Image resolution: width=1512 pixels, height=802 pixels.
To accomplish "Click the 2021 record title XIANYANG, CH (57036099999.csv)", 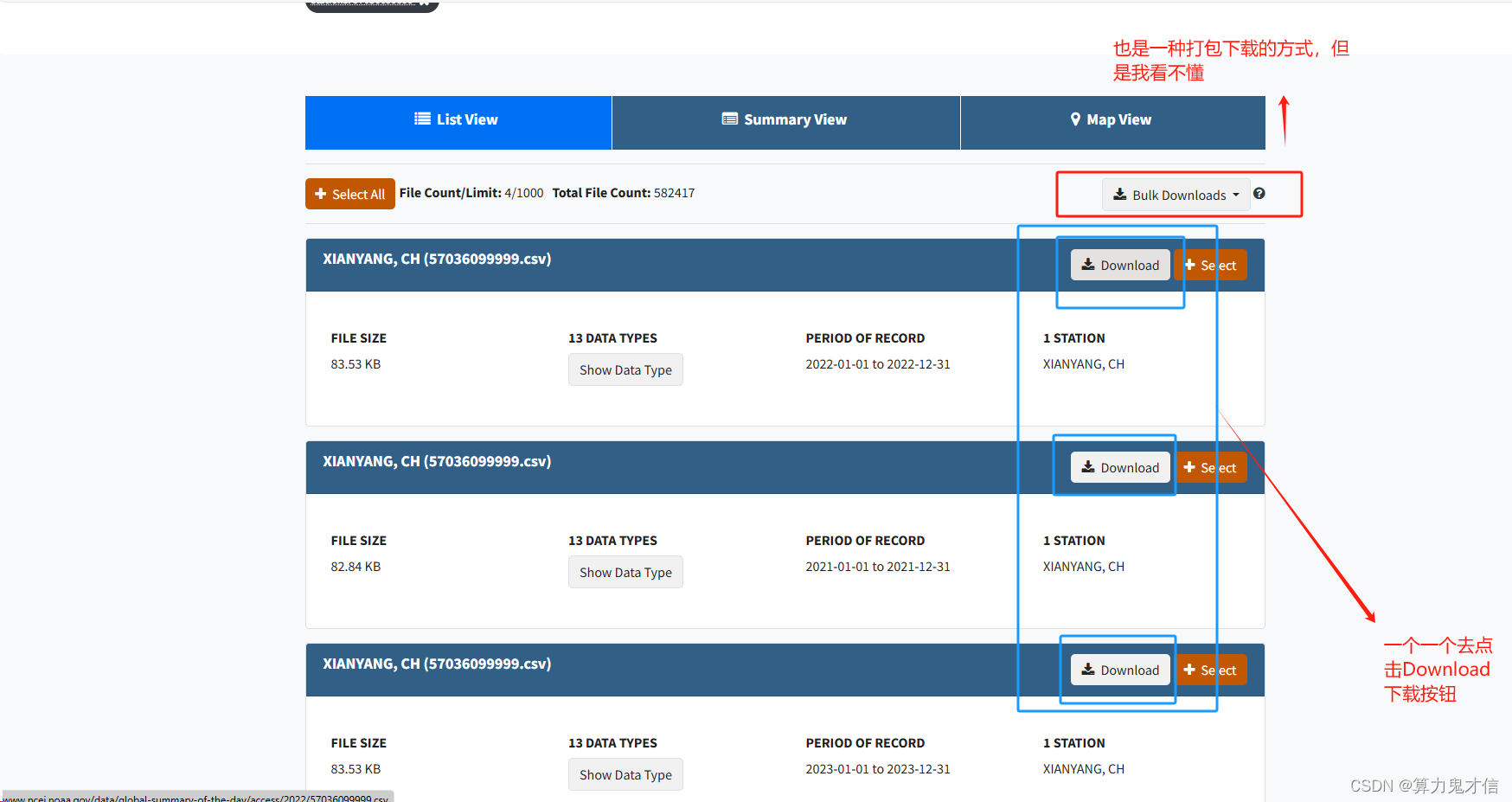I will pyautogui.click(x=437, y=461).
